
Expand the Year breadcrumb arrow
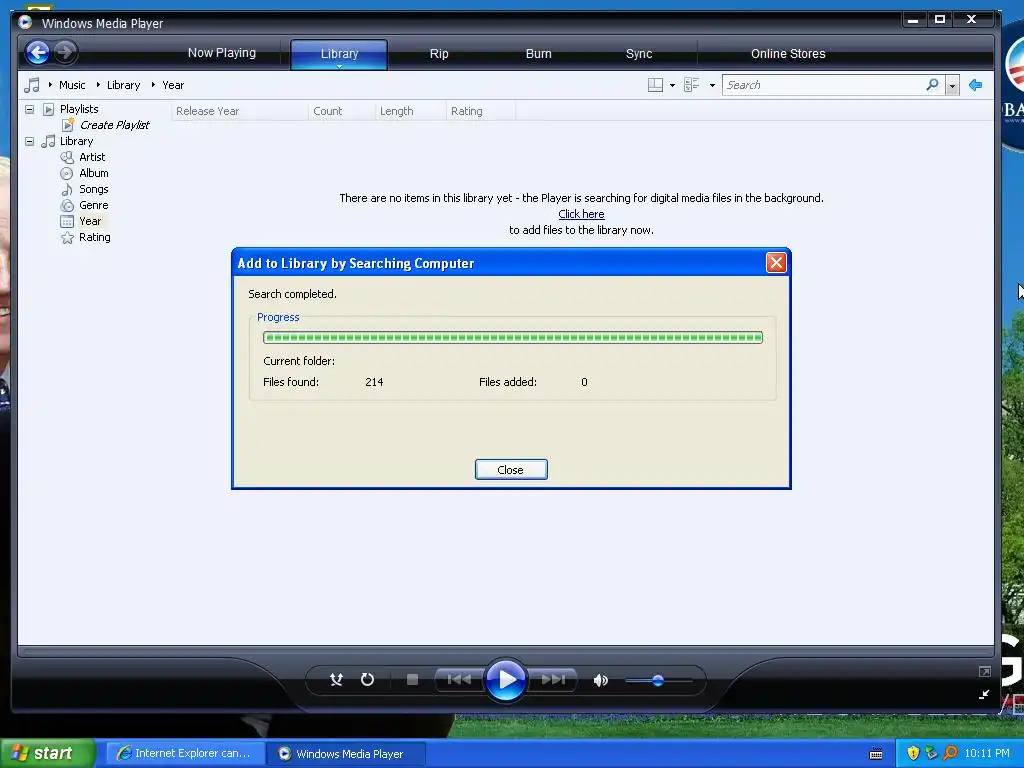[153, 85]
